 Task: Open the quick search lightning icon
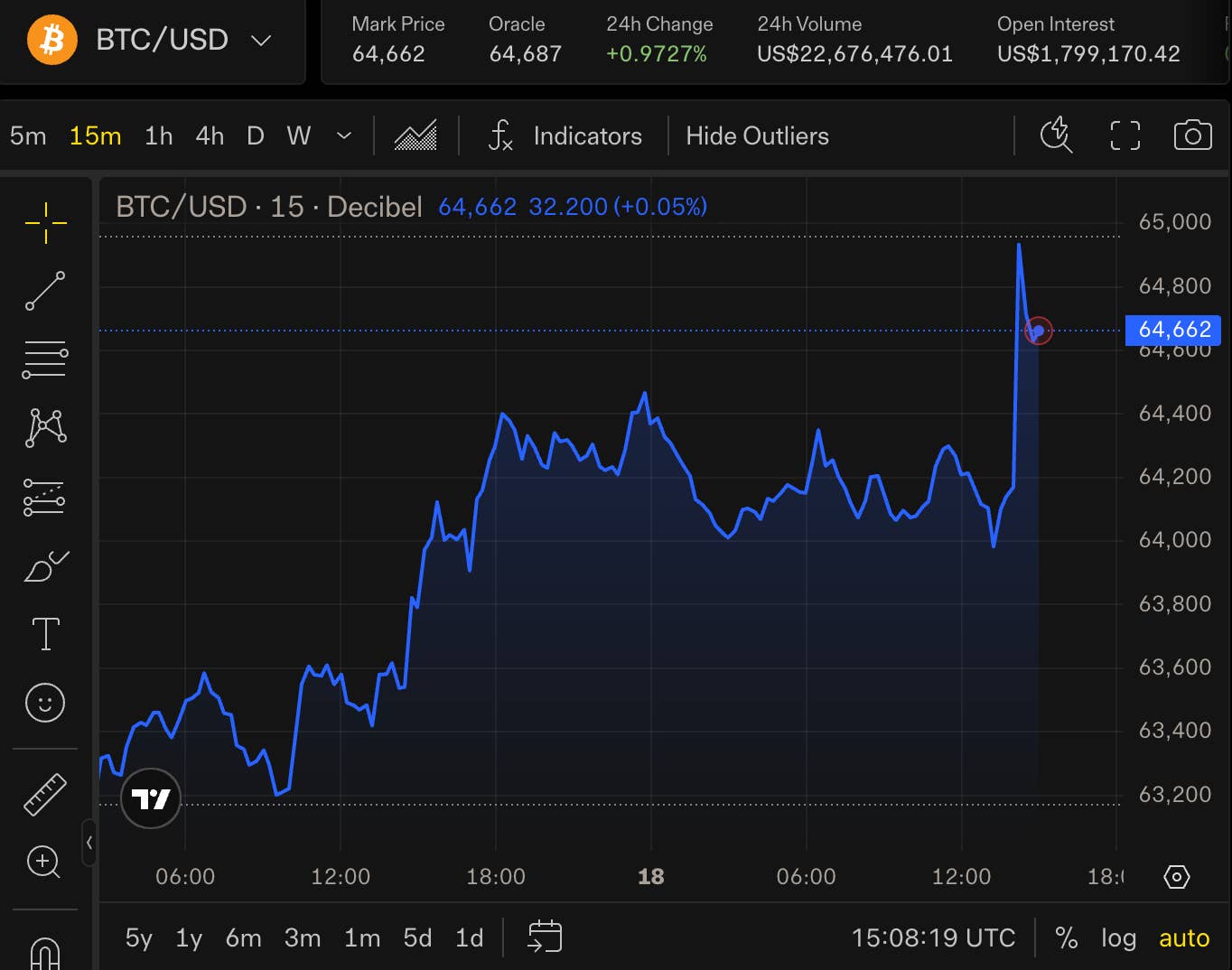pos(1056,135)
